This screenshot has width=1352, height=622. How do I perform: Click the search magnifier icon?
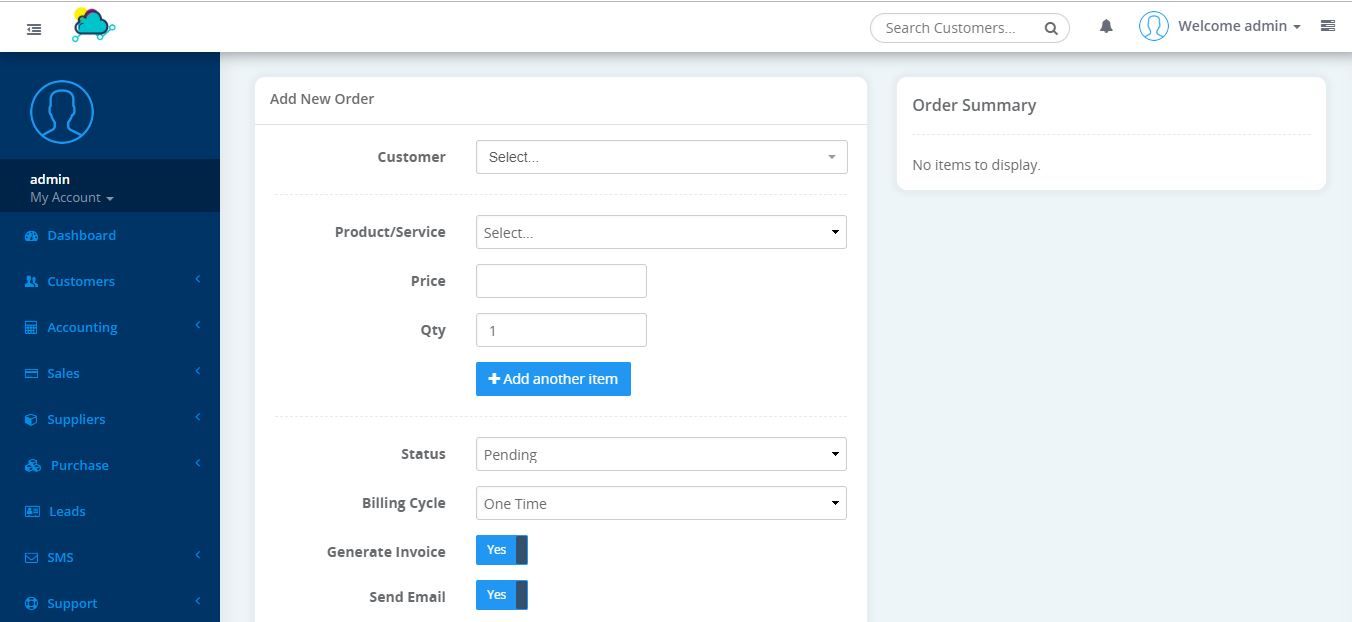tap(1051, 28)
